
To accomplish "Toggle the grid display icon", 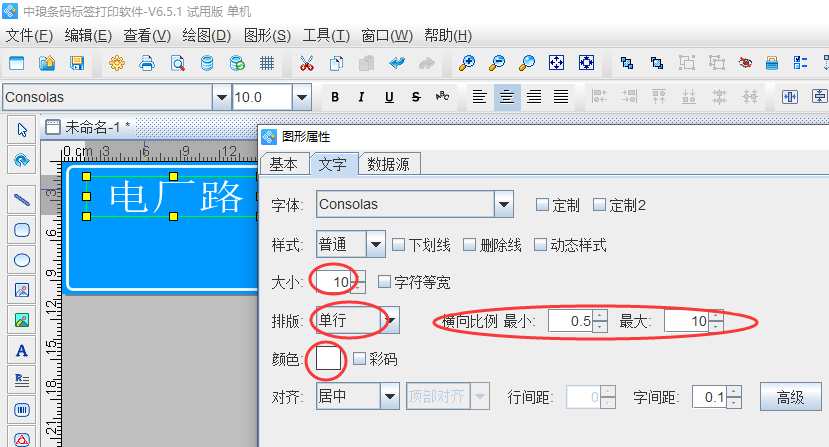I will coord(267,63).
